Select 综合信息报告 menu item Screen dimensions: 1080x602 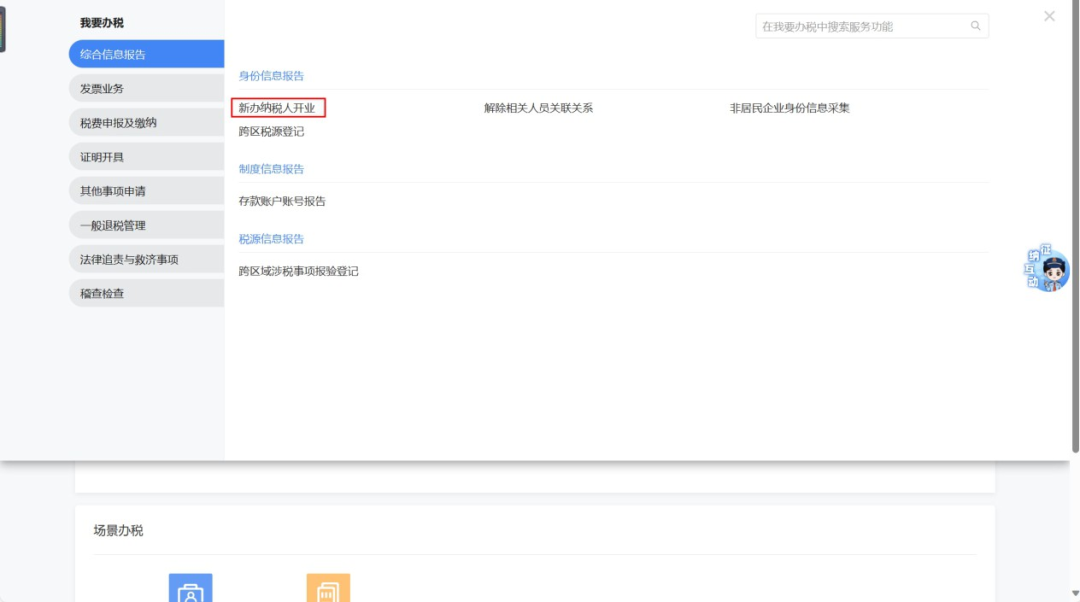click(146, 54)
